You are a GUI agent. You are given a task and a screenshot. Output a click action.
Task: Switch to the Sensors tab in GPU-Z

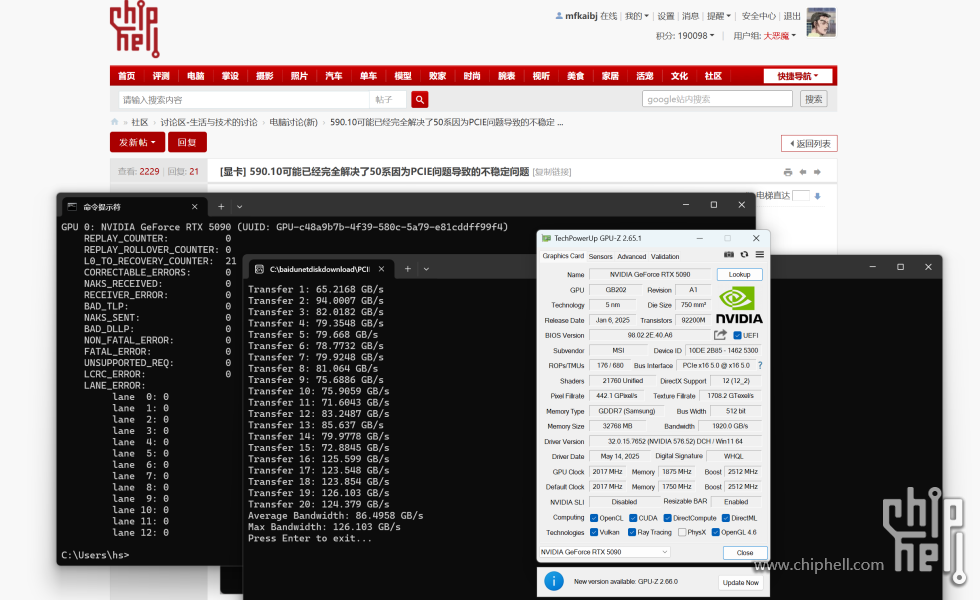(x=601, y=256)
